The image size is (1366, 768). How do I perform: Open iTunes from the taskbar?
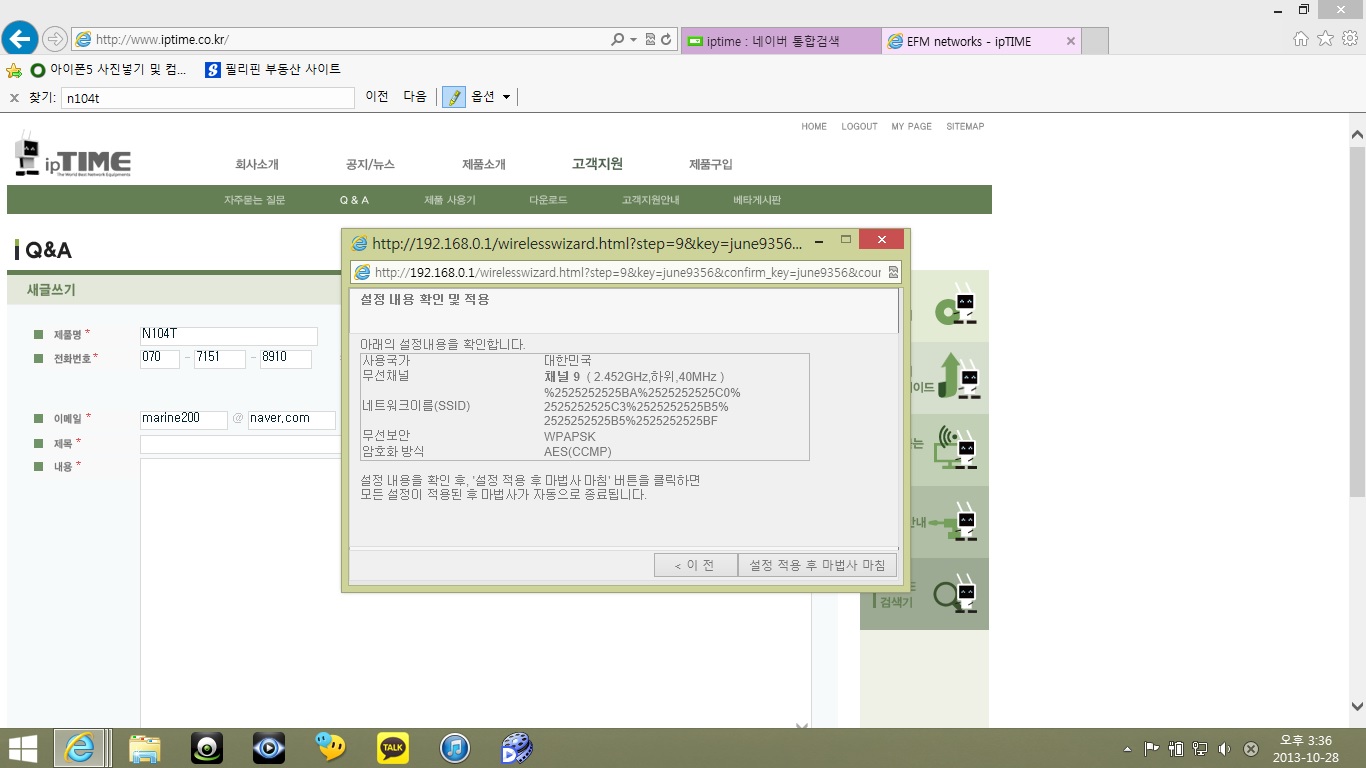454,747
